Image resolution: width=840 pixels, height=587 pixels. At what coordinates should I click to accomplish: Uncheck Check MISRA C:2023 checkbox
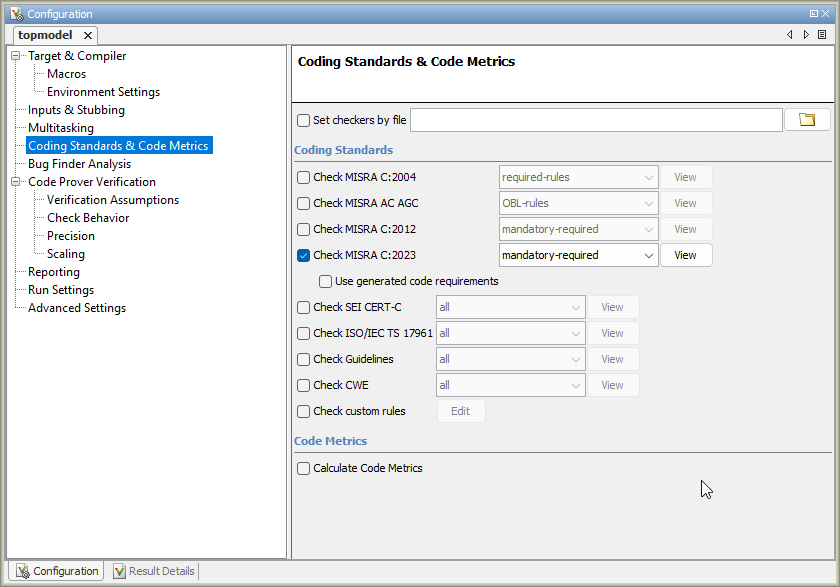pos(303,255)
